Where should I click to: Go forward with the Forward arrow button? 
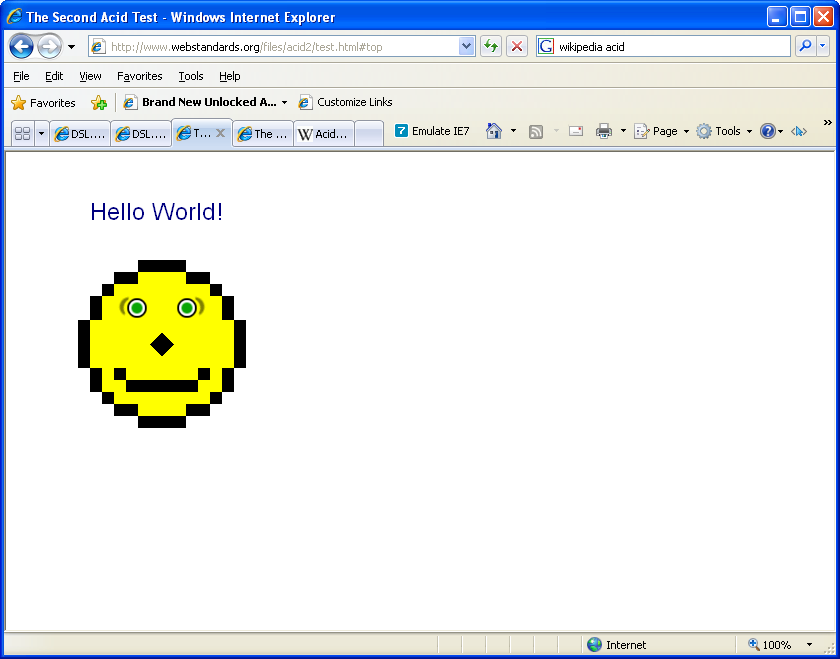pyautogui.click(x=49, y=47)
